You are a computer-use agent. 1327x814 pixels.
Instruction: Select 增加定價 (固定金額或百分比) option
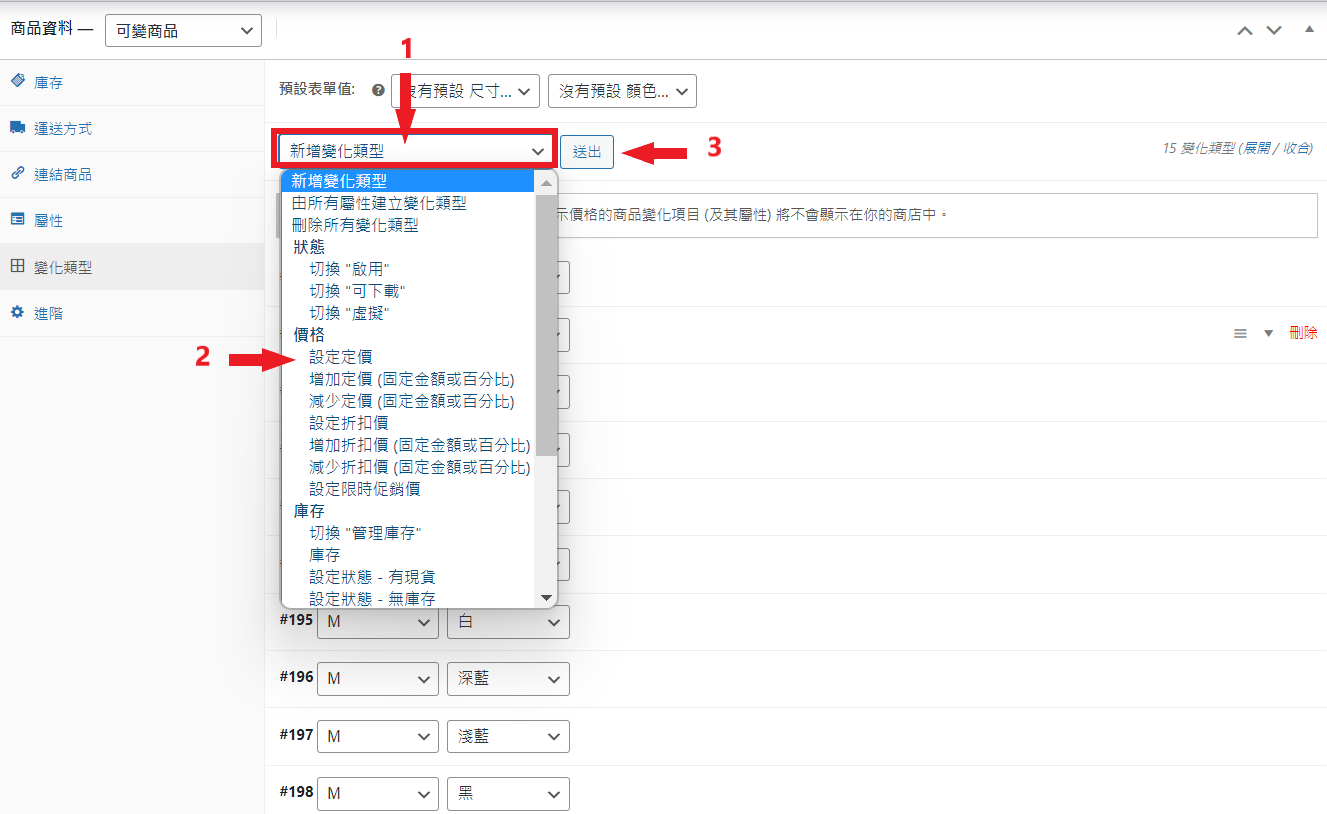tap(408, 379)
